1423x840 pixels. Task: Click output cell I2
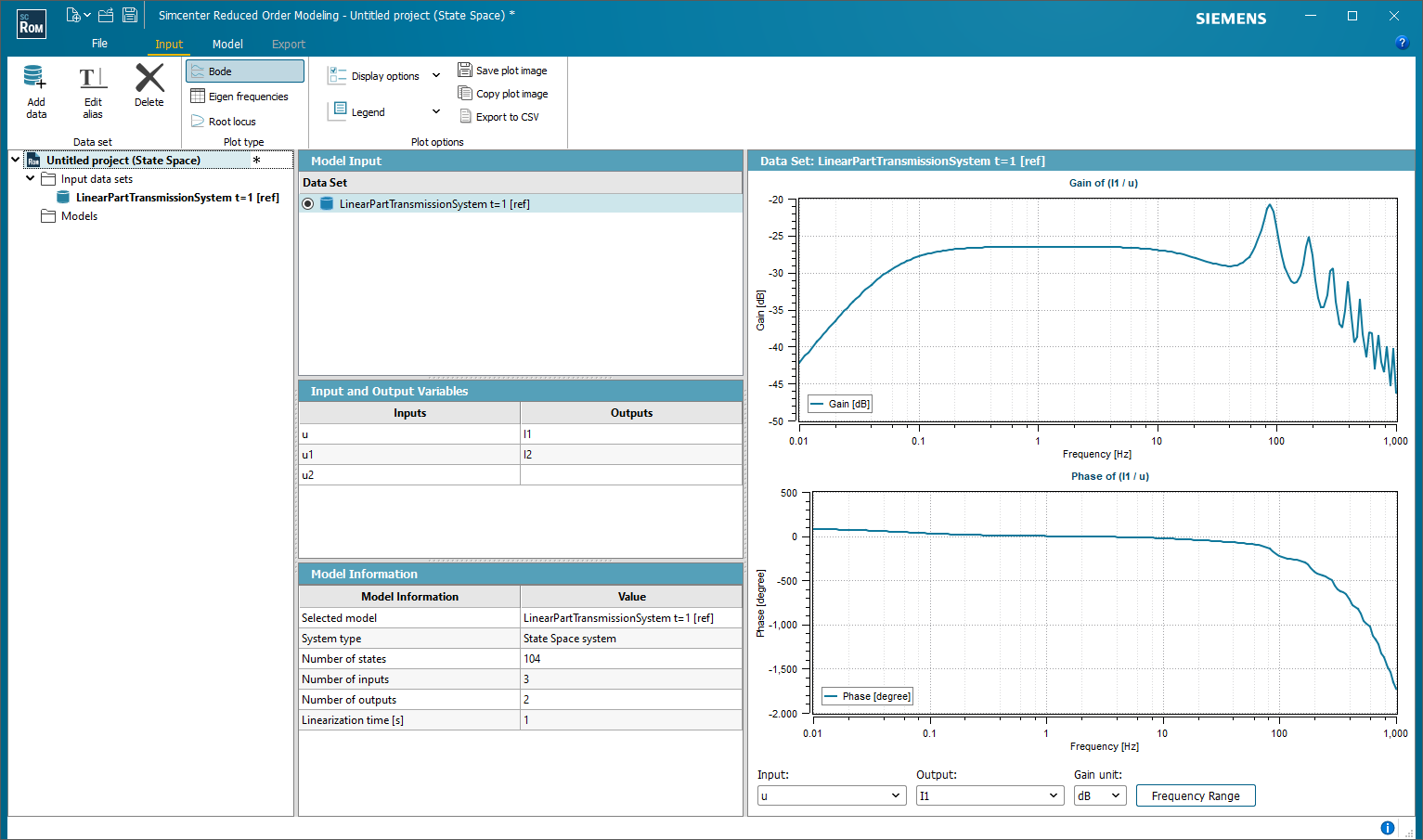[x=631, y=455]
